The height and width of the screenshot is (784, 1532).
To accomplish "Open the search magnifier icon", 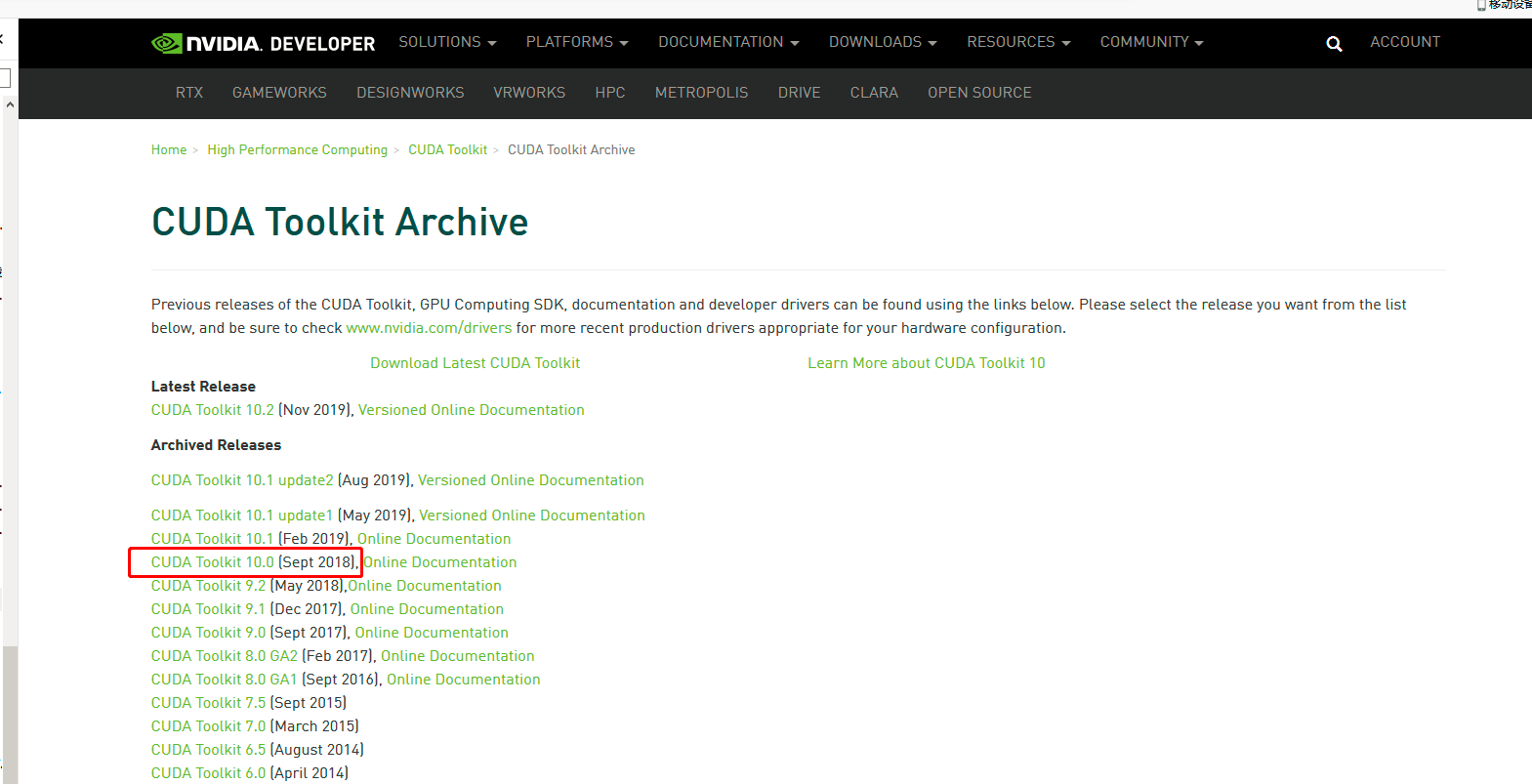I will [x=1334, y=44].
